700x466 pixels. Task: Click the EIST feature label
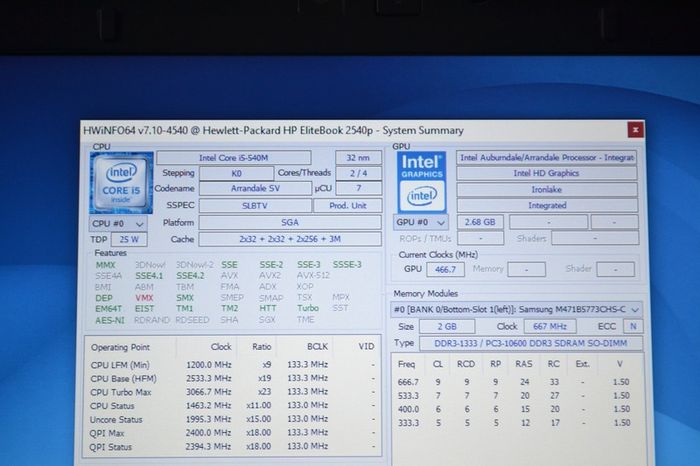[x=145, y=308]
